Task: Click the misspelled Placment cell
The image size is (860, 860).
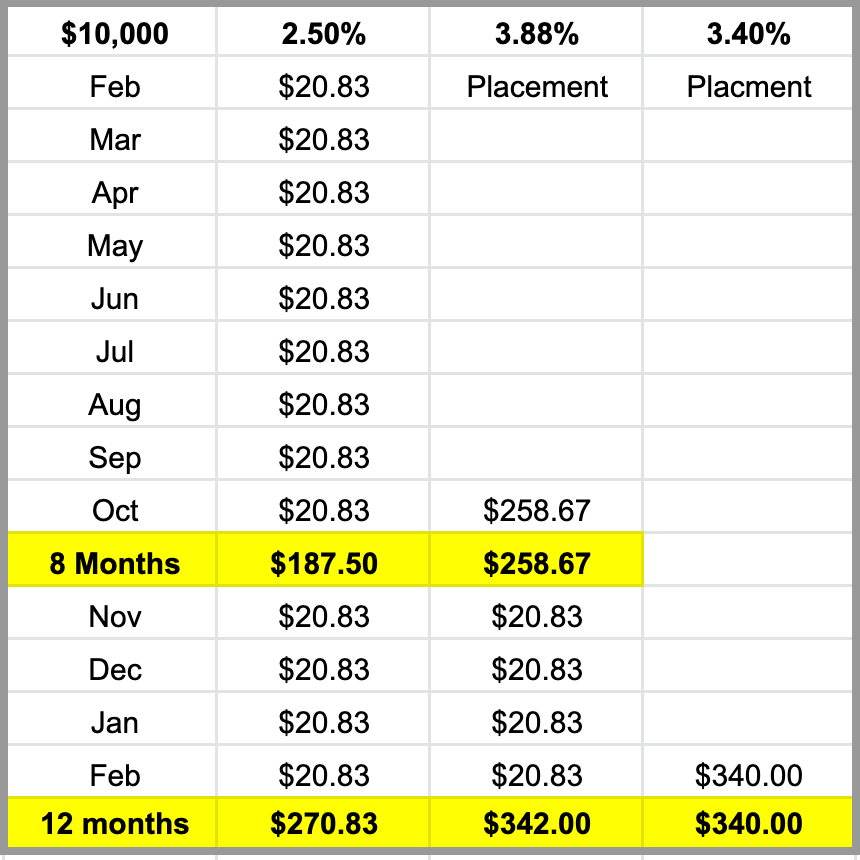Action: coord(749,87)
